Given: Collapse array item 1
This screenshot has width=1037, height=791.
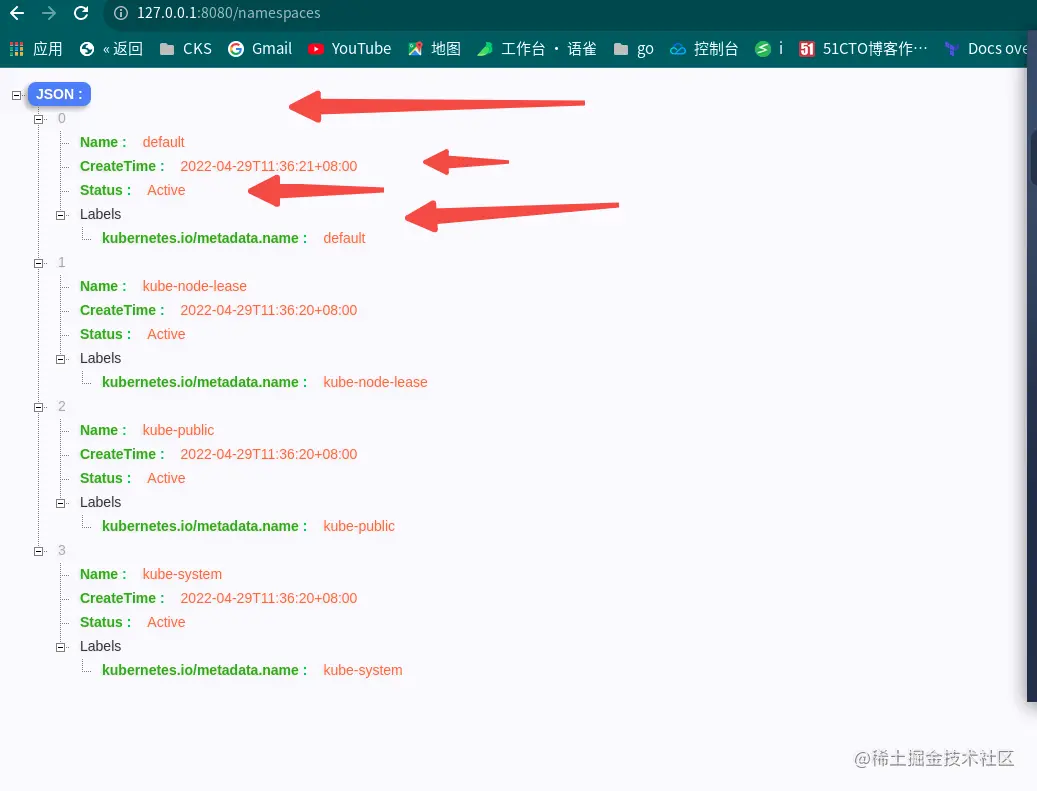Looking at the screenshot, I should 38,263.
